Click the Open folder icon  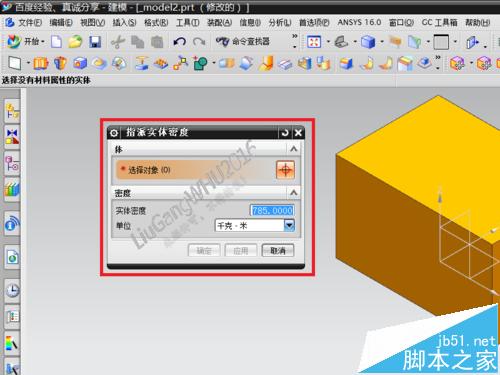click(x=75, y=42)
